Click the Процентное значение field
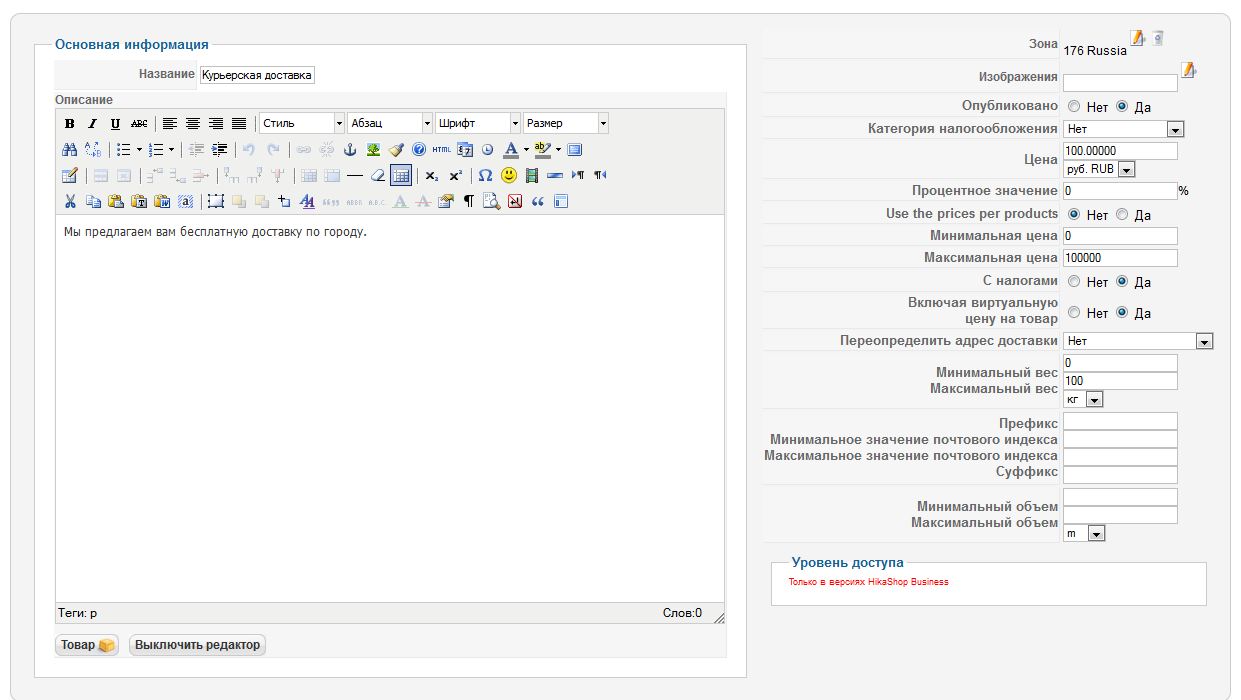This screenshot has width=1241, height=700. pyautogui.click(x=1121, y=190)
